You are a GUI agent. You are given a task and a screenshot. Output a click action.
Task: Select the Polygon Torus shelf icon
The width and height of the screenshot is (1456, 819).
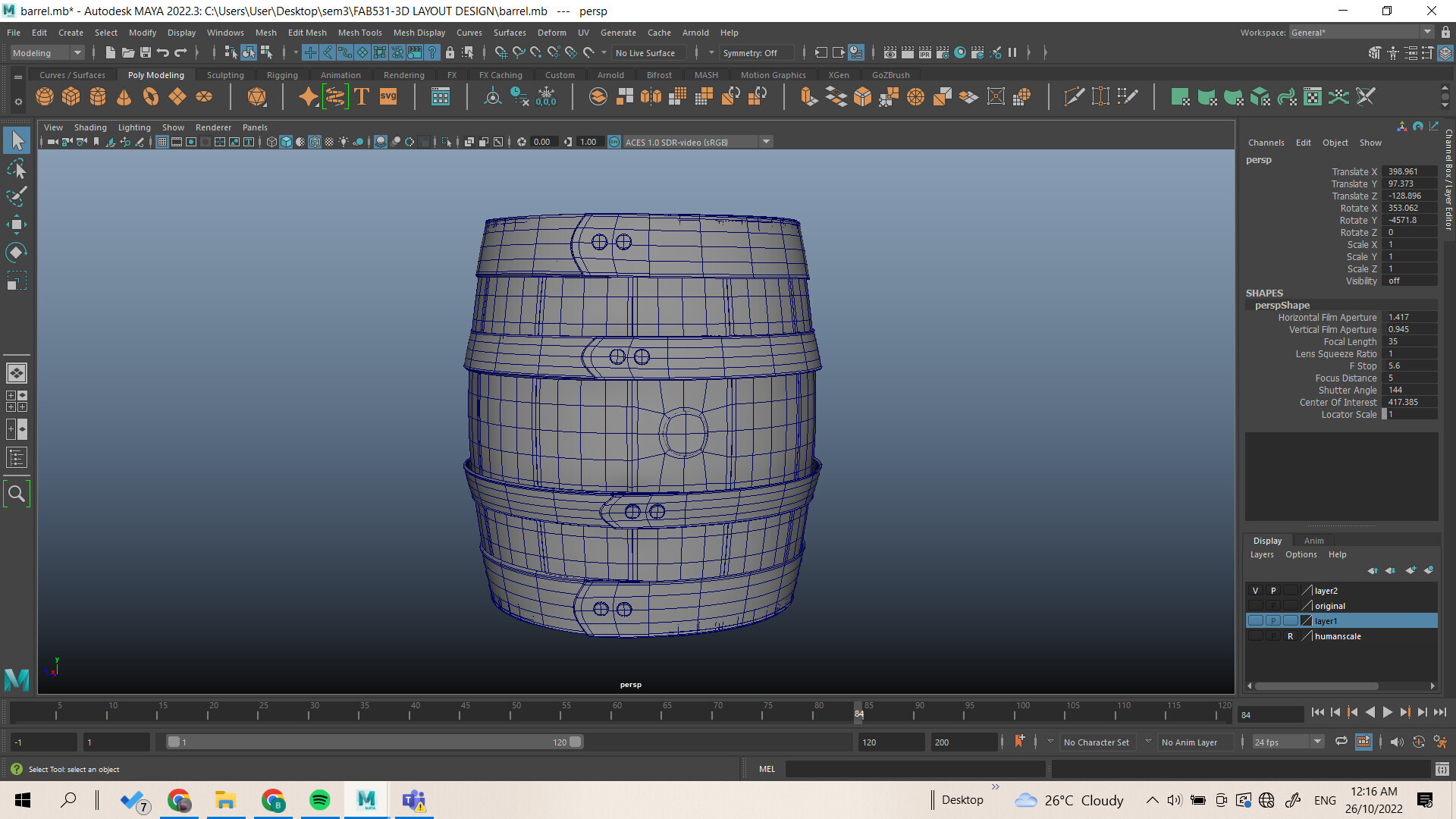(x=149, y=96)
